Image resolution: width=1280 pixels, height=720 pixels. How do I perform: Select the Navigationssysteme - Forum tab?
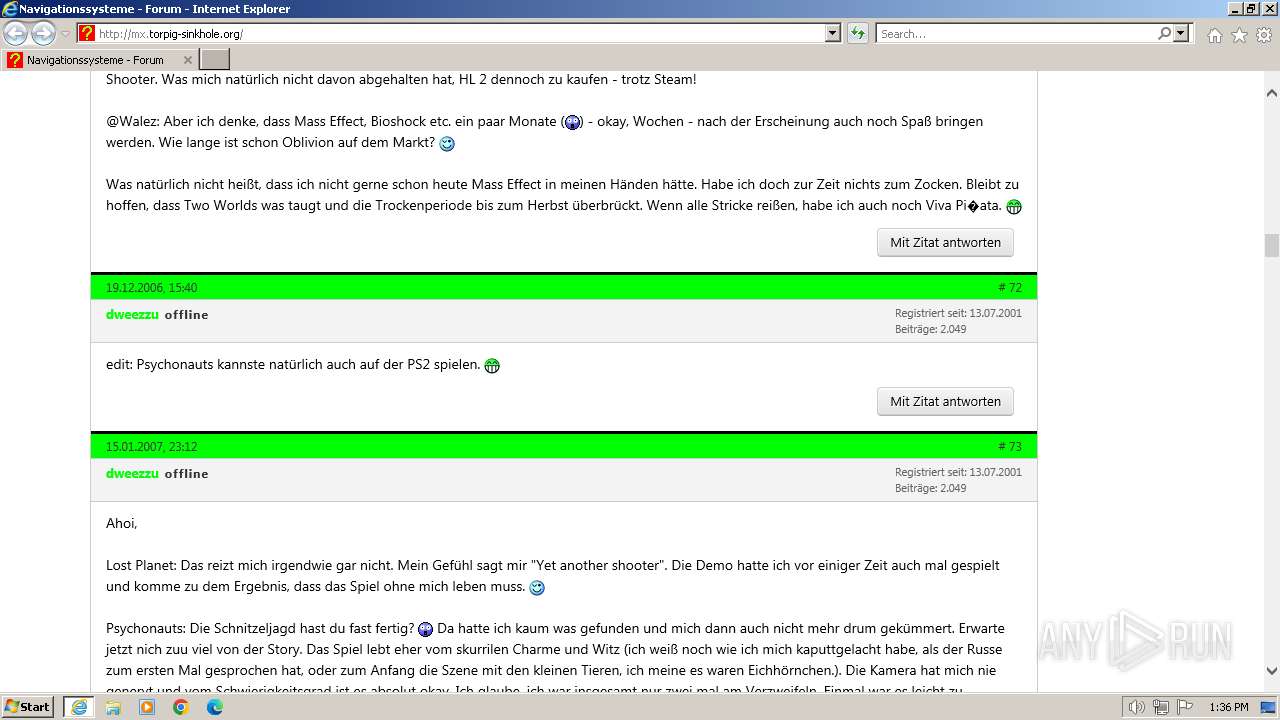point(98,60)
